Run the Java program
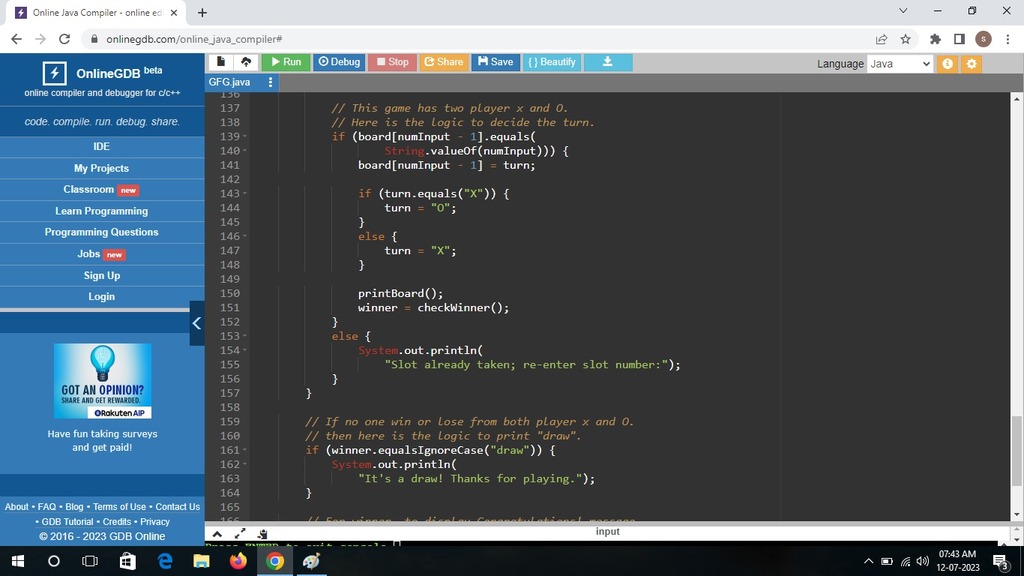Image resolution: width=1024 pixels, height=576 pixels. (x=285, y=62)
